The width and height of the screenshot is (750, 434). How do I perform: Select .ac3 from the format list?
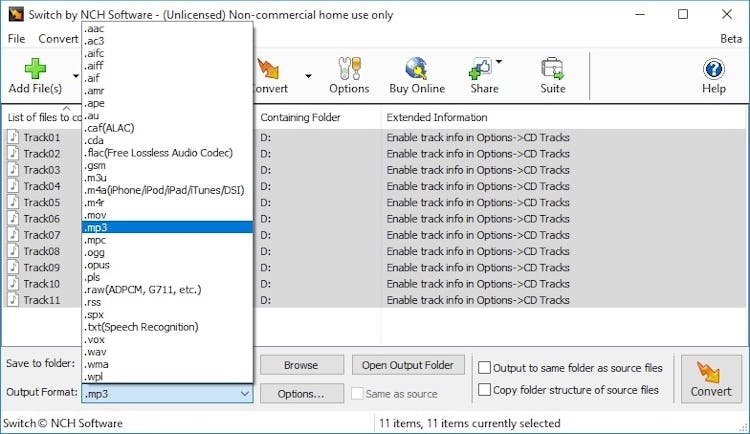click(167, 41)
